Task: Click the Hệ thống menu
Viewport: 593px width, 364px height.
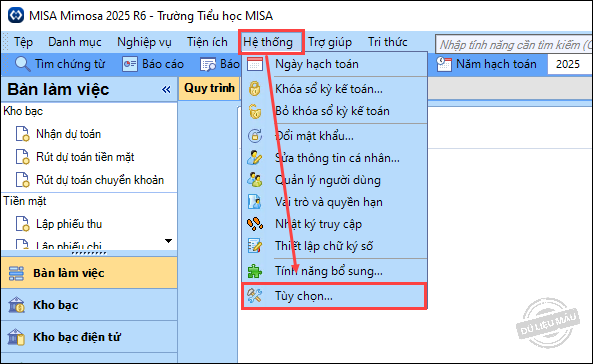Action: click(x=268, y=42)
